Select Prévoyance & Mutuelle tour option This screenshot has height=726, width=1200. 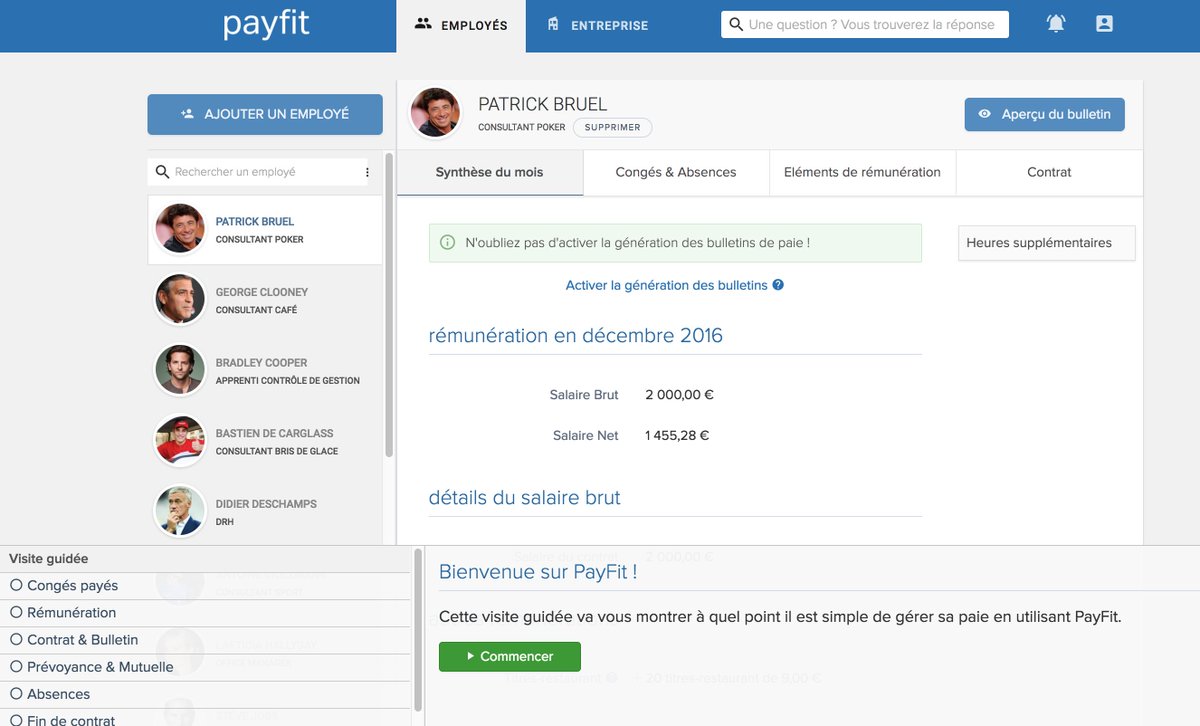[92, 667]
